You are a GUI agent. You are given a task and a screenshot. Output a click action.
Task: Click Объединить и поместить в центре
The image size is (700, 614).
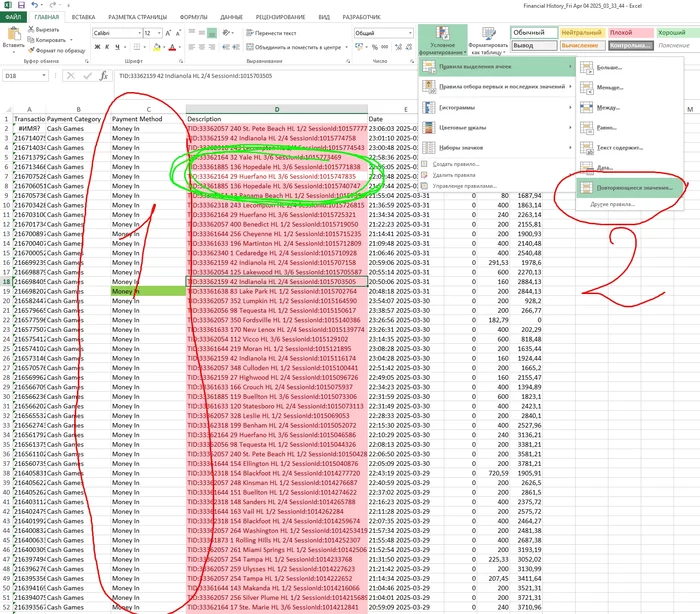pos(293,47)
